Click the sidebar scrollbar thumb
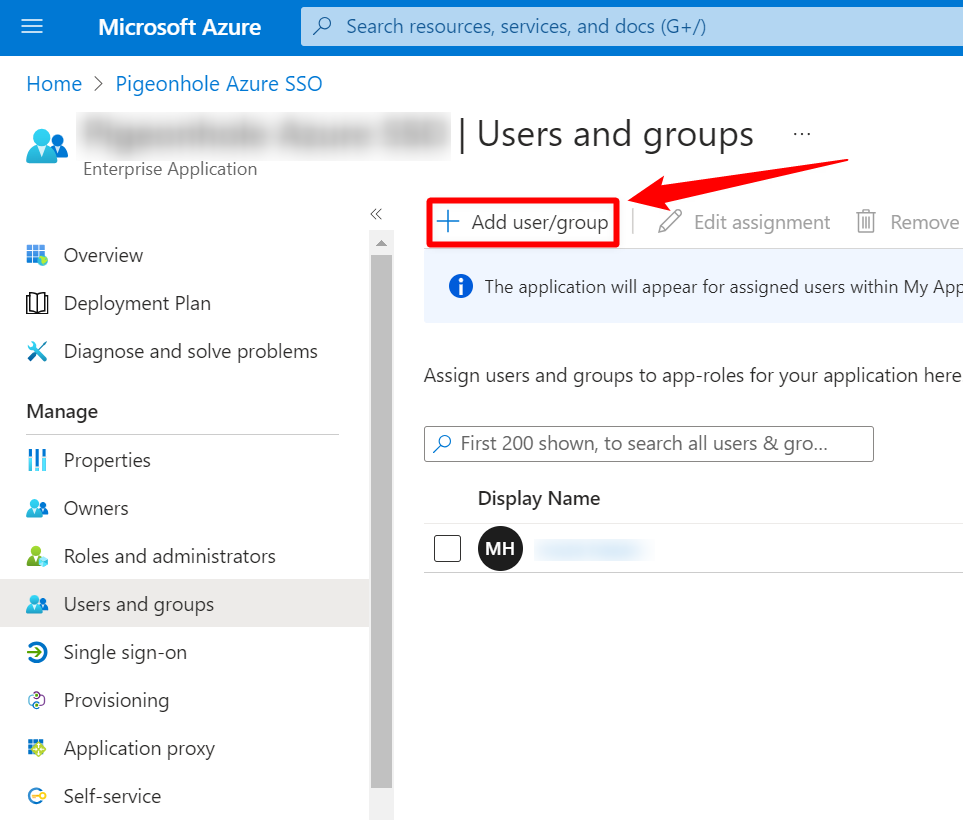Image resolution: width=963 pixels, height=820 pixels. [x=381, y=521]
